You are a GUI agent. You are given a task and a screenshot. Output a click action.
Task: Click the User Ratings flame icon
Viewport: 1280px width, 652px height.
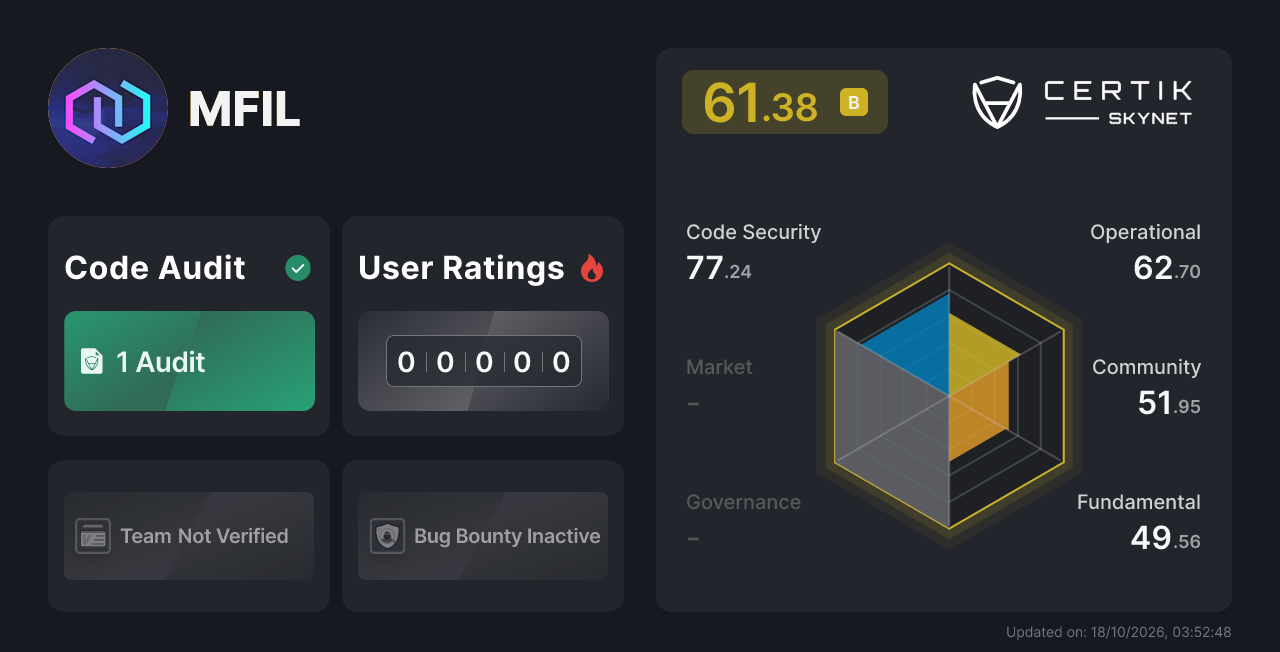(592, 268)
